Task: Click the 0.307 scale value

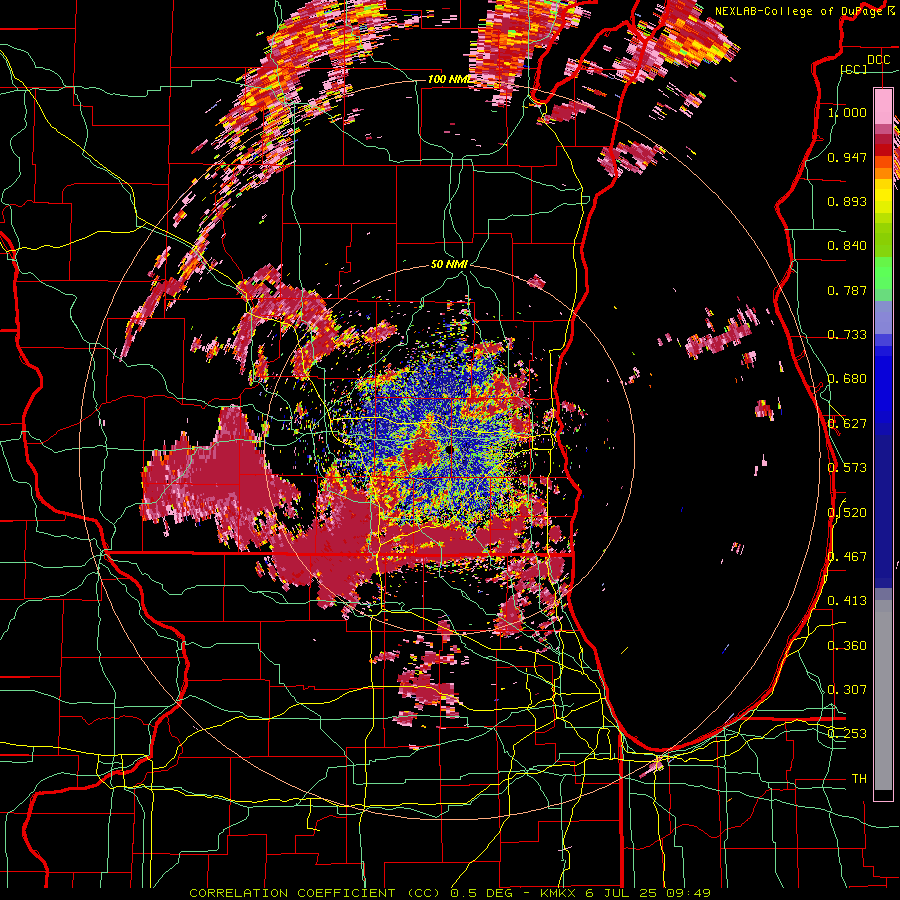Action: click(x=847, y=690)
